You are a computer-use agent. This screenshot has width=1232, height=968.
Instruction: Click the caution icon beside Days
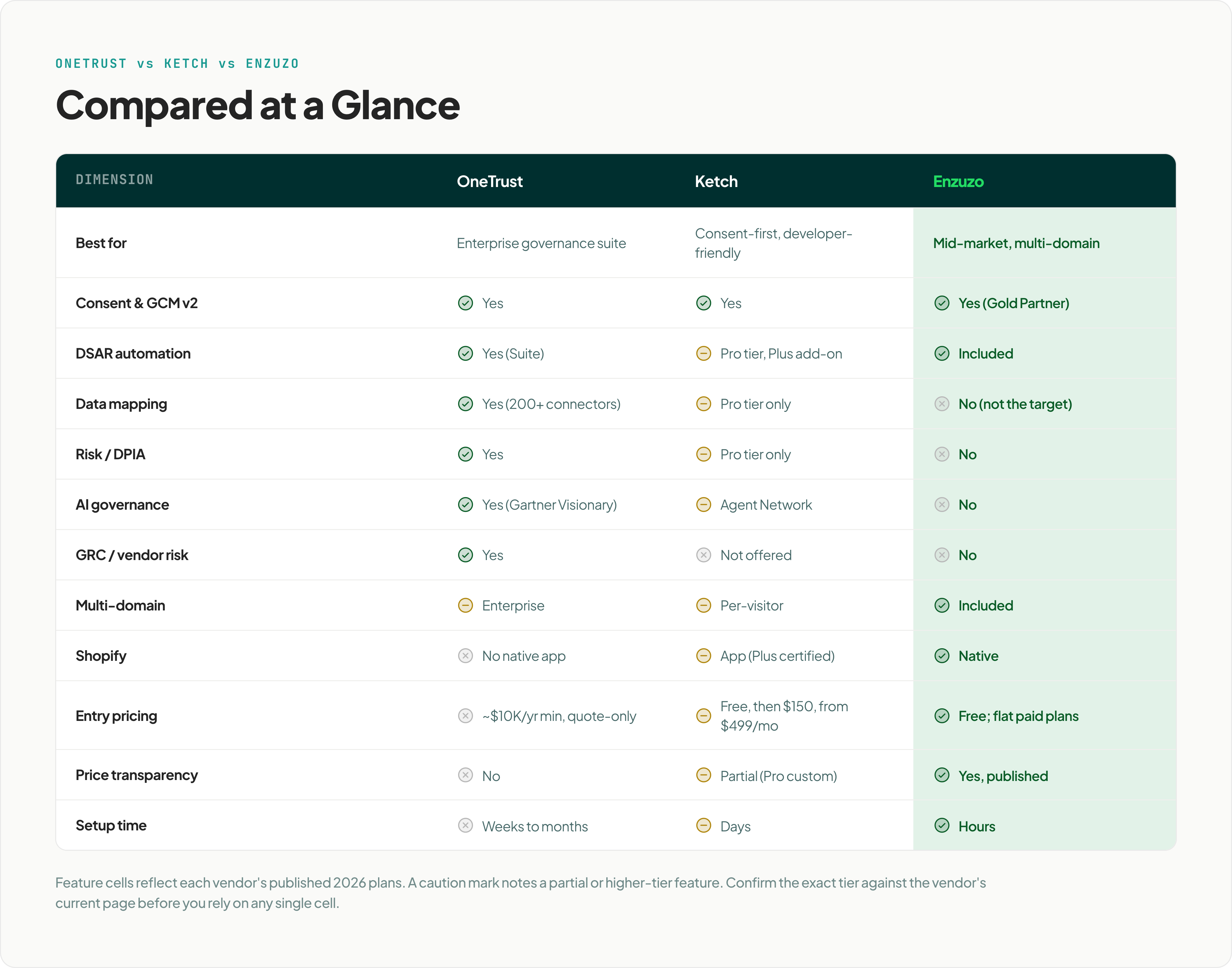(x=703, y=826)
